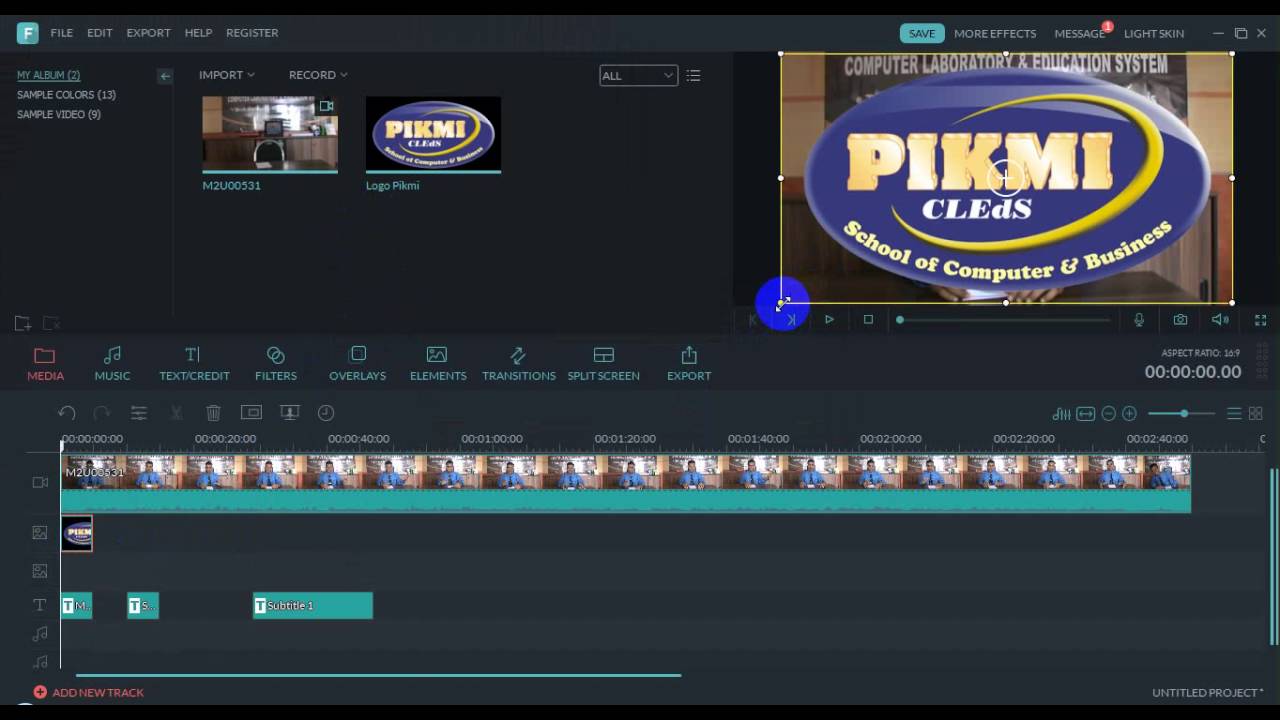
Task: Click ADD NEW TRACK
Action: (88, 692)
